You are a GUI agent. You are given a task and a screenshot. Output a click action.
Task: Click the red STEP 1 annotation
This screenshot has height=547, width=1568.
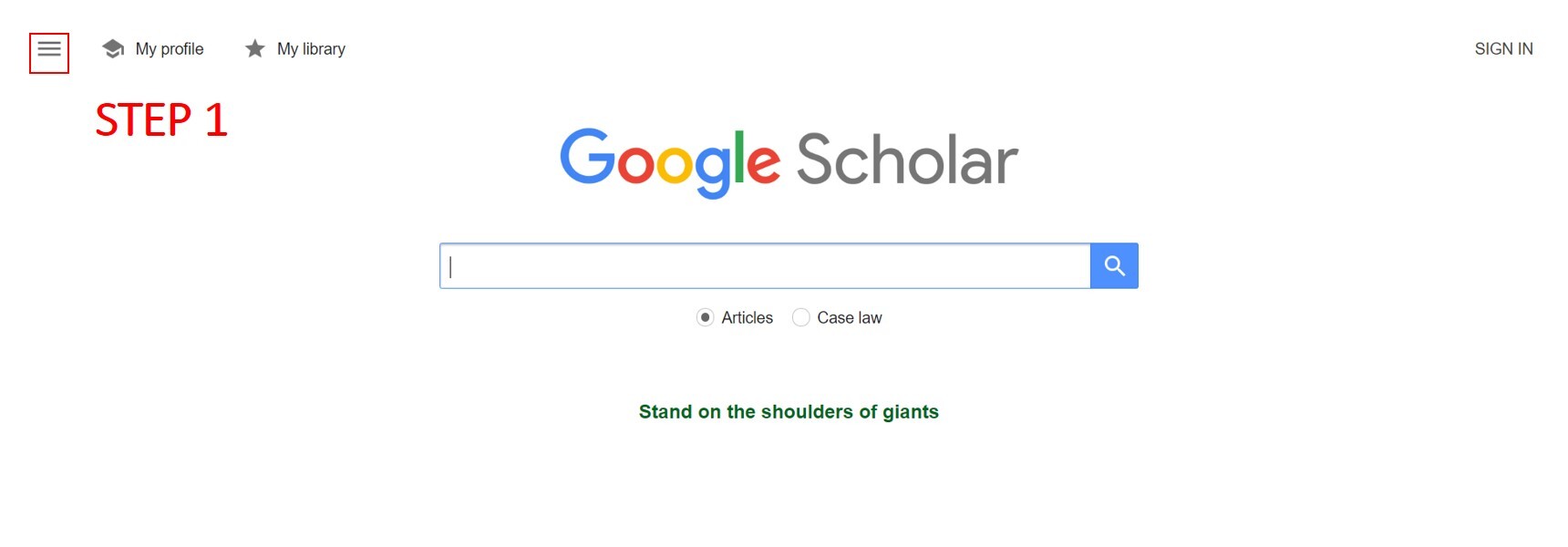pos(161,120)
